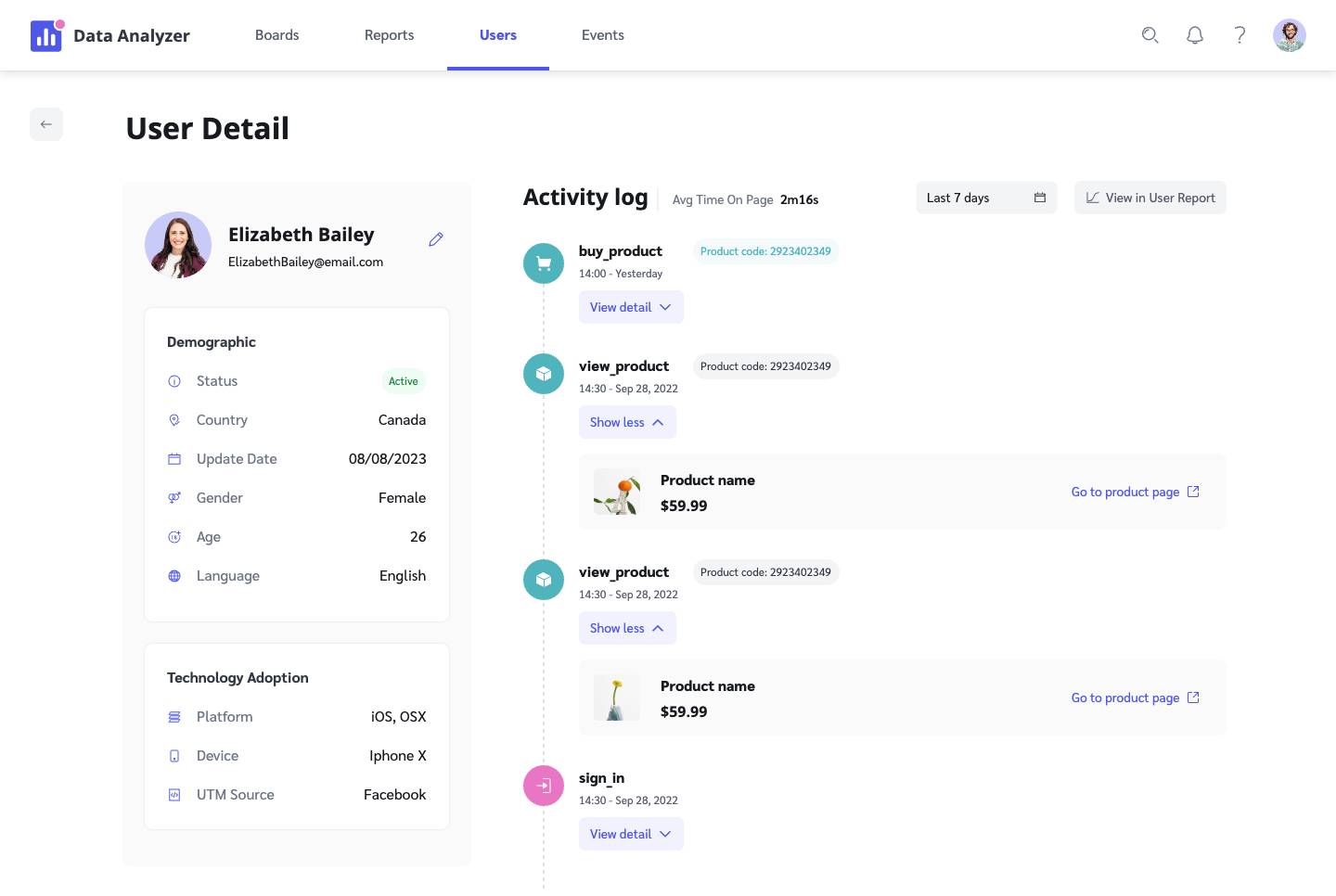Expand View detail under buy_product

(x=631, y=307)
